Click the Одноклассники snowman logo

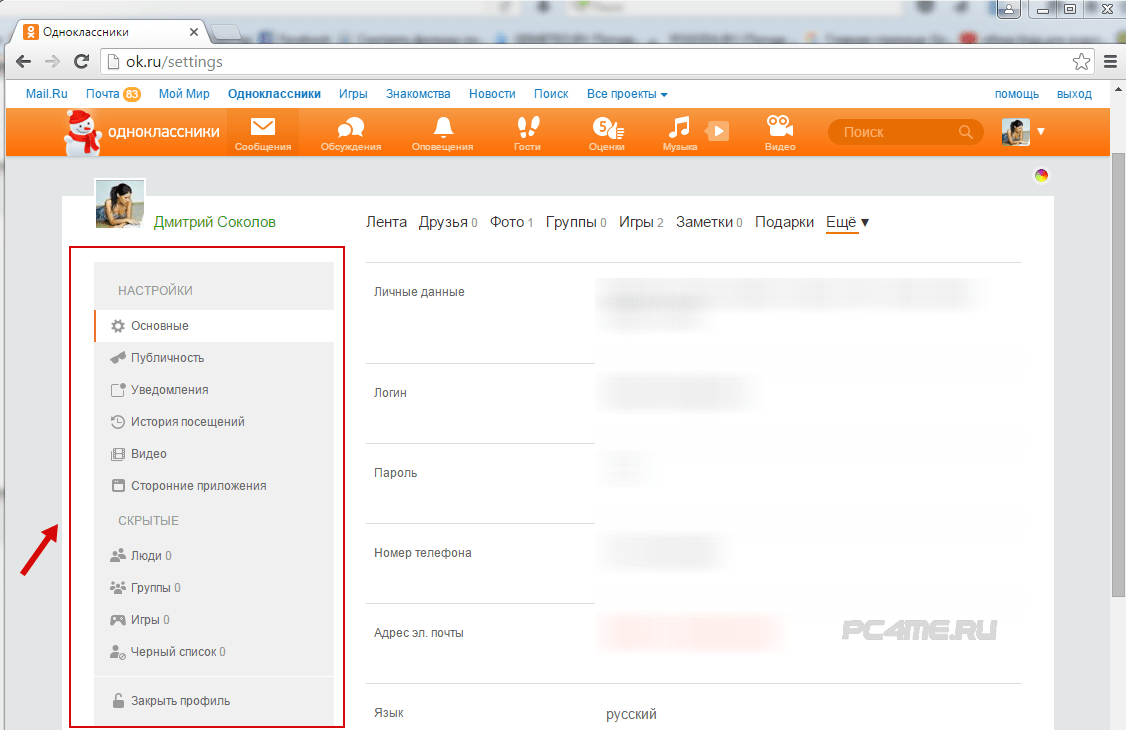pos(84,132)
